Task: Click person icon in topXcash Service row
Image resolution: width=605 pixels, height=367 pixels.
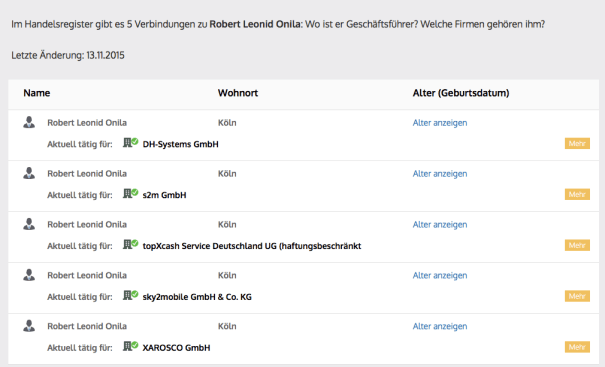Action: [29, 224]
